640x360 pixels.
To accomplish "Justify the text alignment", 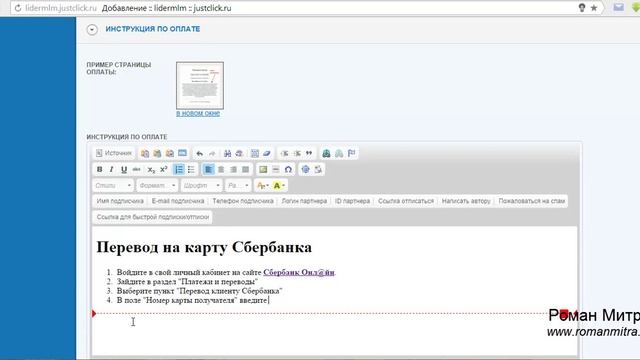I will [x=245, y=169].
